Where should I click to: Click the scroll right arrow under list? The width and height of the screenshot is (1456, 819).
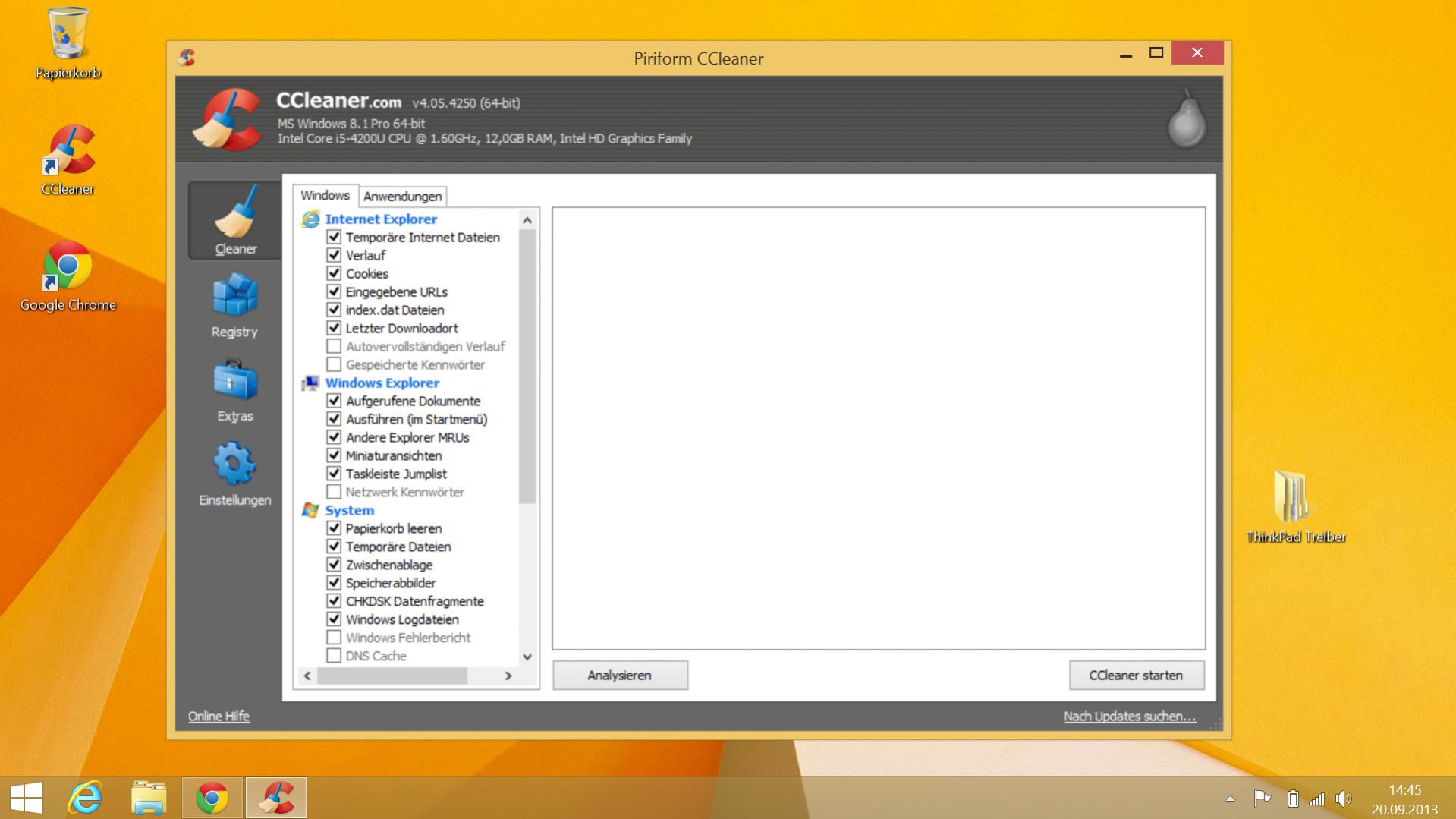click(508, 676)
